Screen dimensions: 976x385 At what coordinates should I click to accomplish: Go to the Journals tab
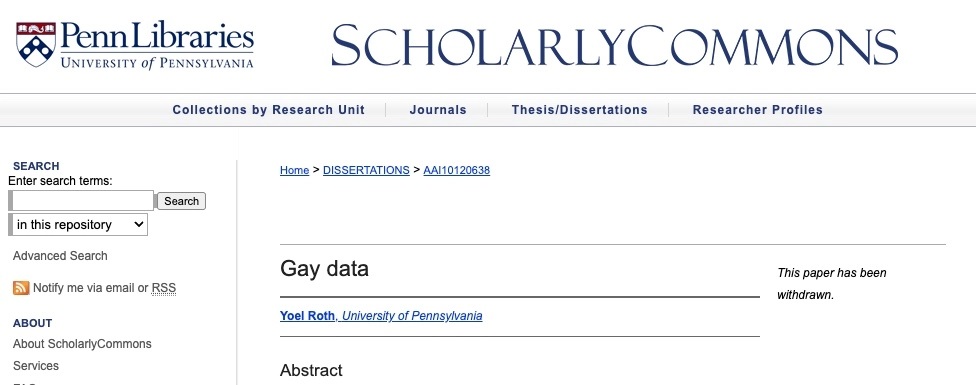coord(438,110)
